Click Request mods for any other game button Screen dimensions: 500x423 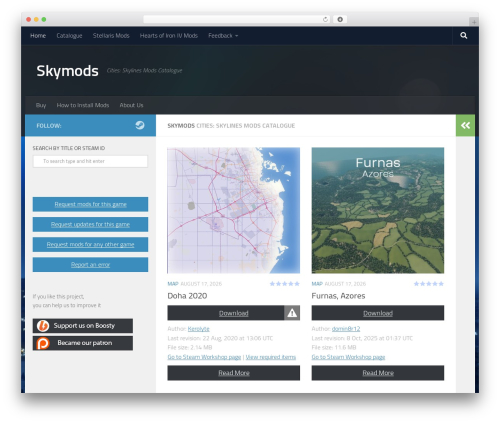pyautogui.click(x=90, y=244)
